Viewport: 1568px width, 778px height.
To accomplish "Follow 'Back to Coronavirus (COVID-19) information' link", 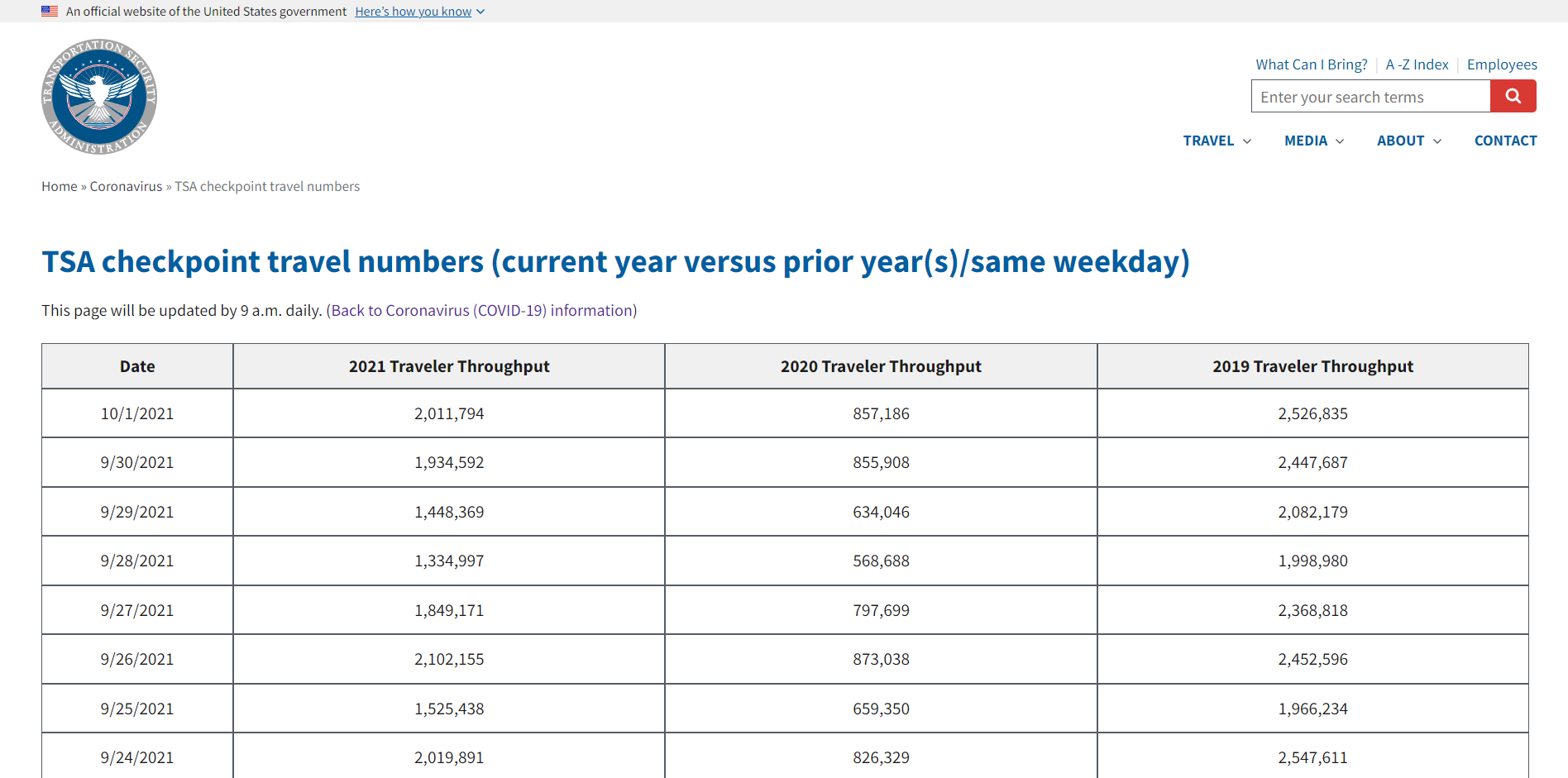I will coord(481,311).
